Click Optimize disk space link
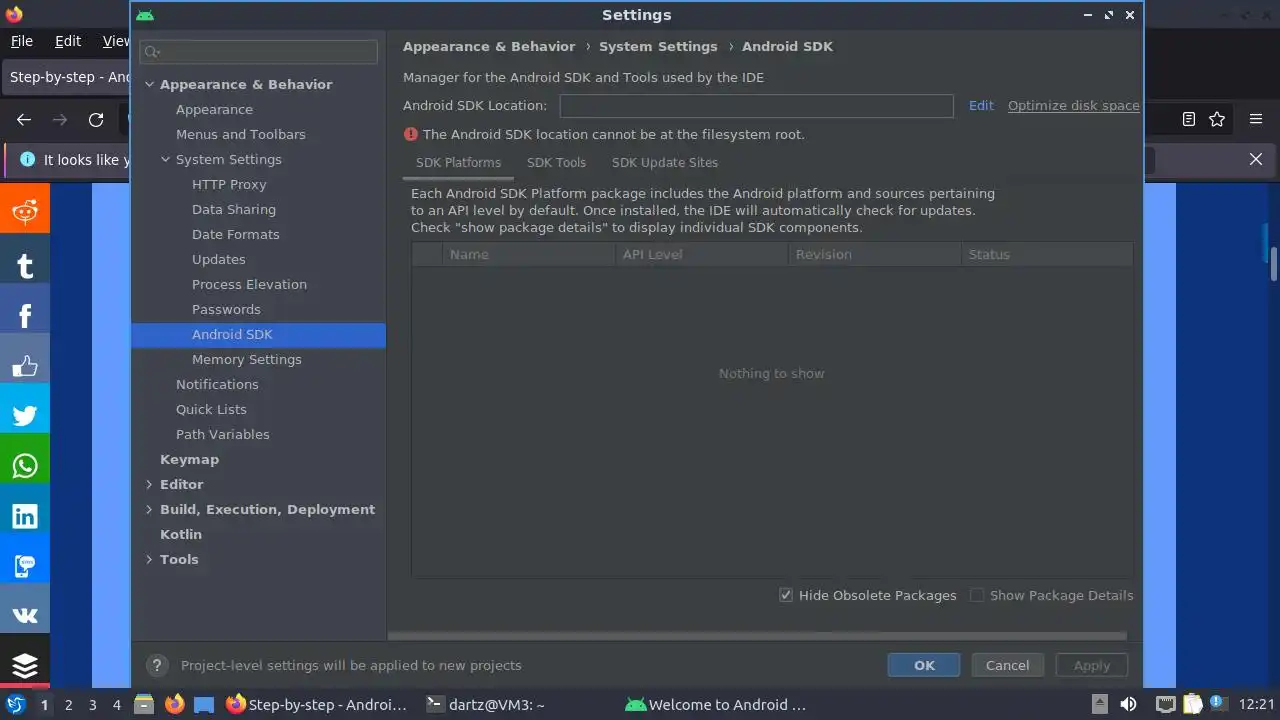The image size is (1280, 720). [x=1073, y=105]
